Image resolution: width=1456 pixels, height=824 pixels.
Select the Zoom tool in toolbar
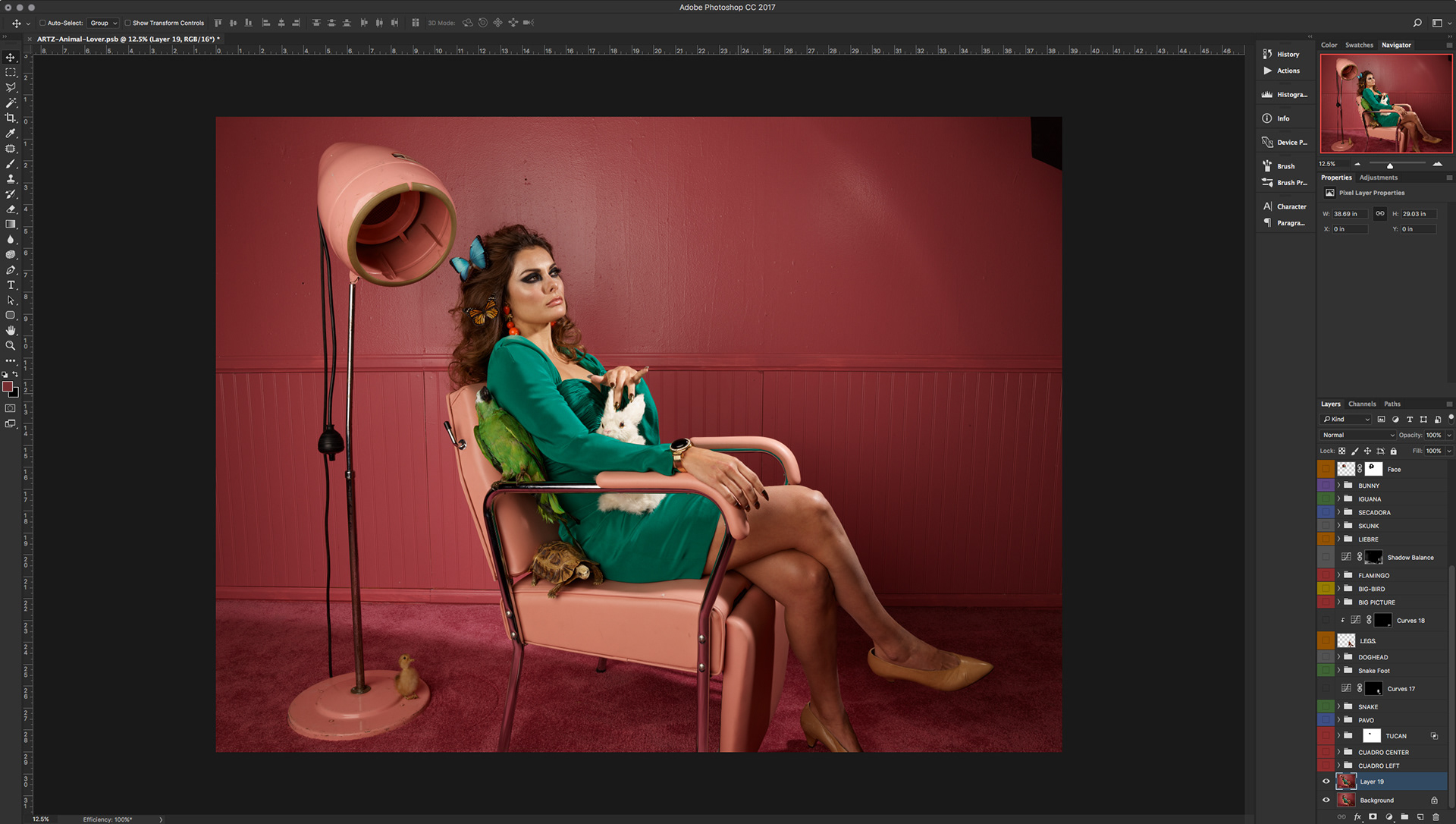click(11, 345)
